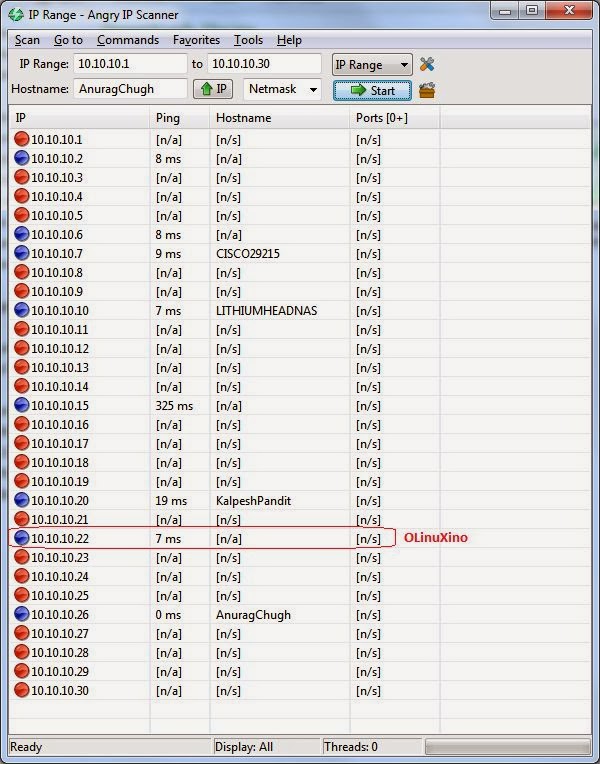The height and width of the screenshot is (764, 600).
Task: Click the Ready status text
Action: pyautogui.click(x=26, y=746)
